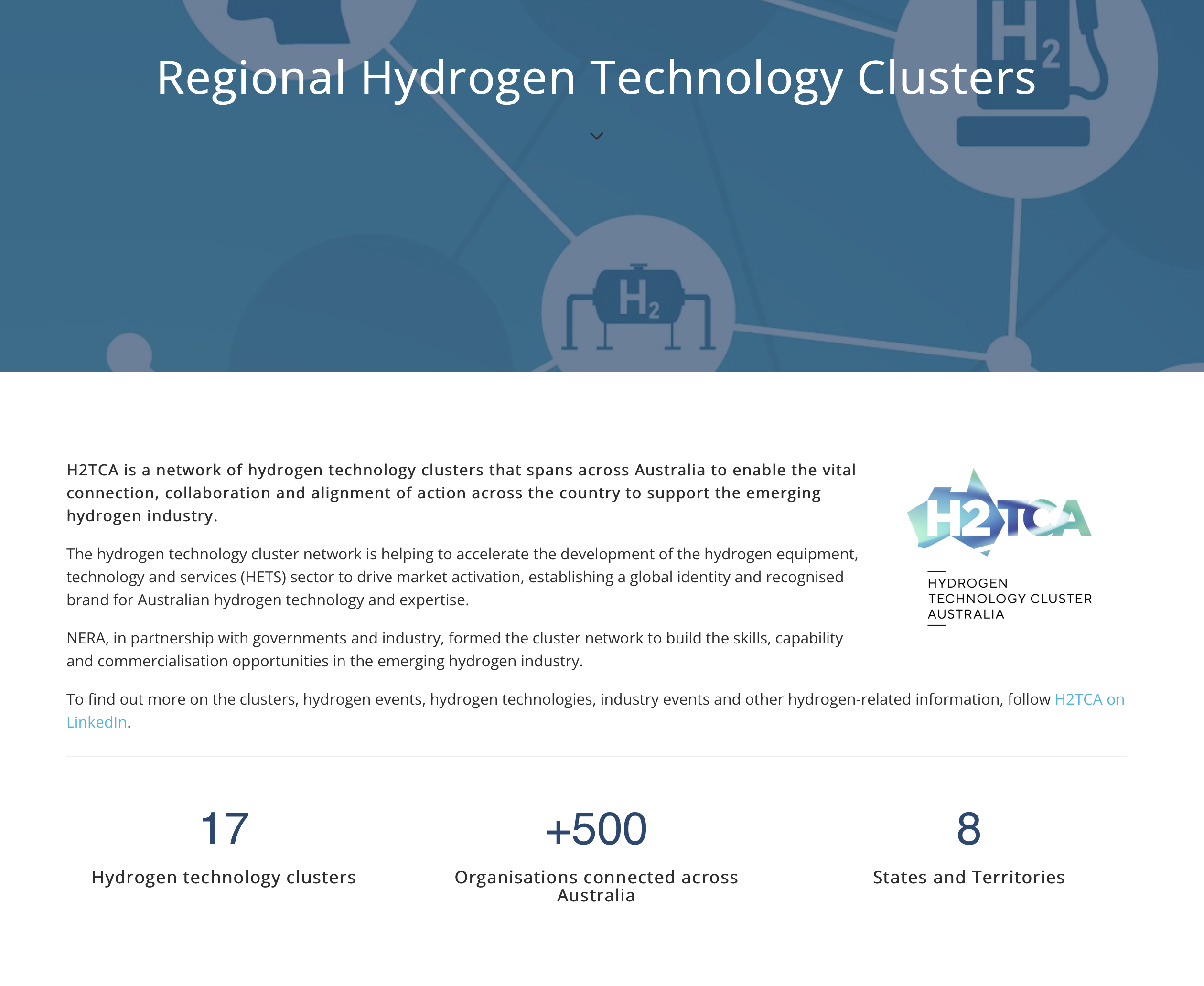This screenshot has height=986, width=1204.
Task: Click the small node circle at bottom left
Action: 129,354
